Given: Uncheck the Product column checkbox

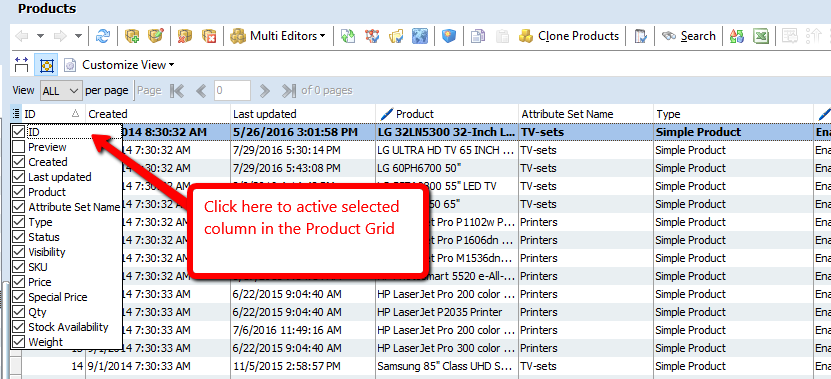Looking at the screenshot, I should [19, 192].
